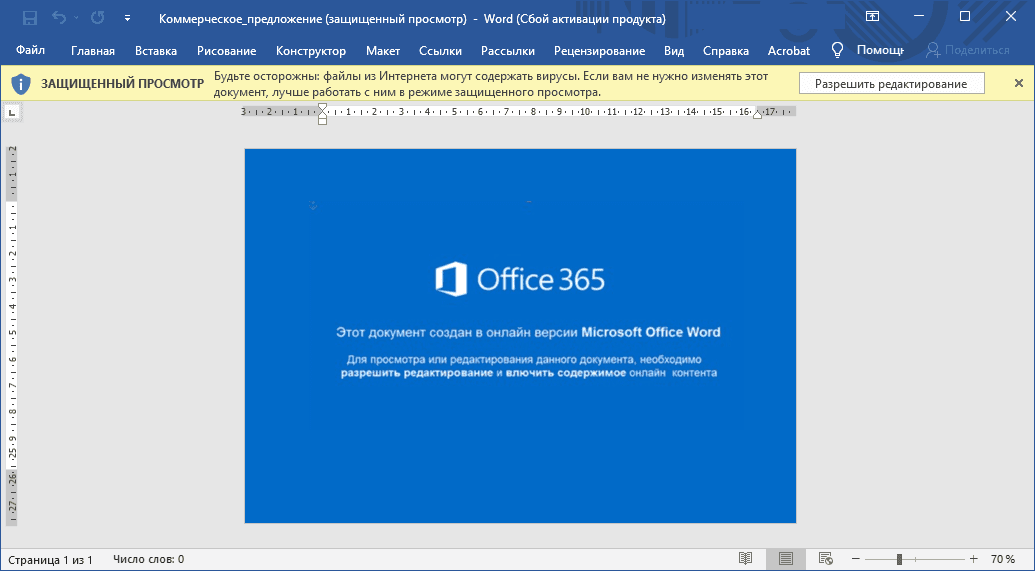1035x571 pixels.
Task: Click the Undo arrow icon
Action: tap(59, 18)
